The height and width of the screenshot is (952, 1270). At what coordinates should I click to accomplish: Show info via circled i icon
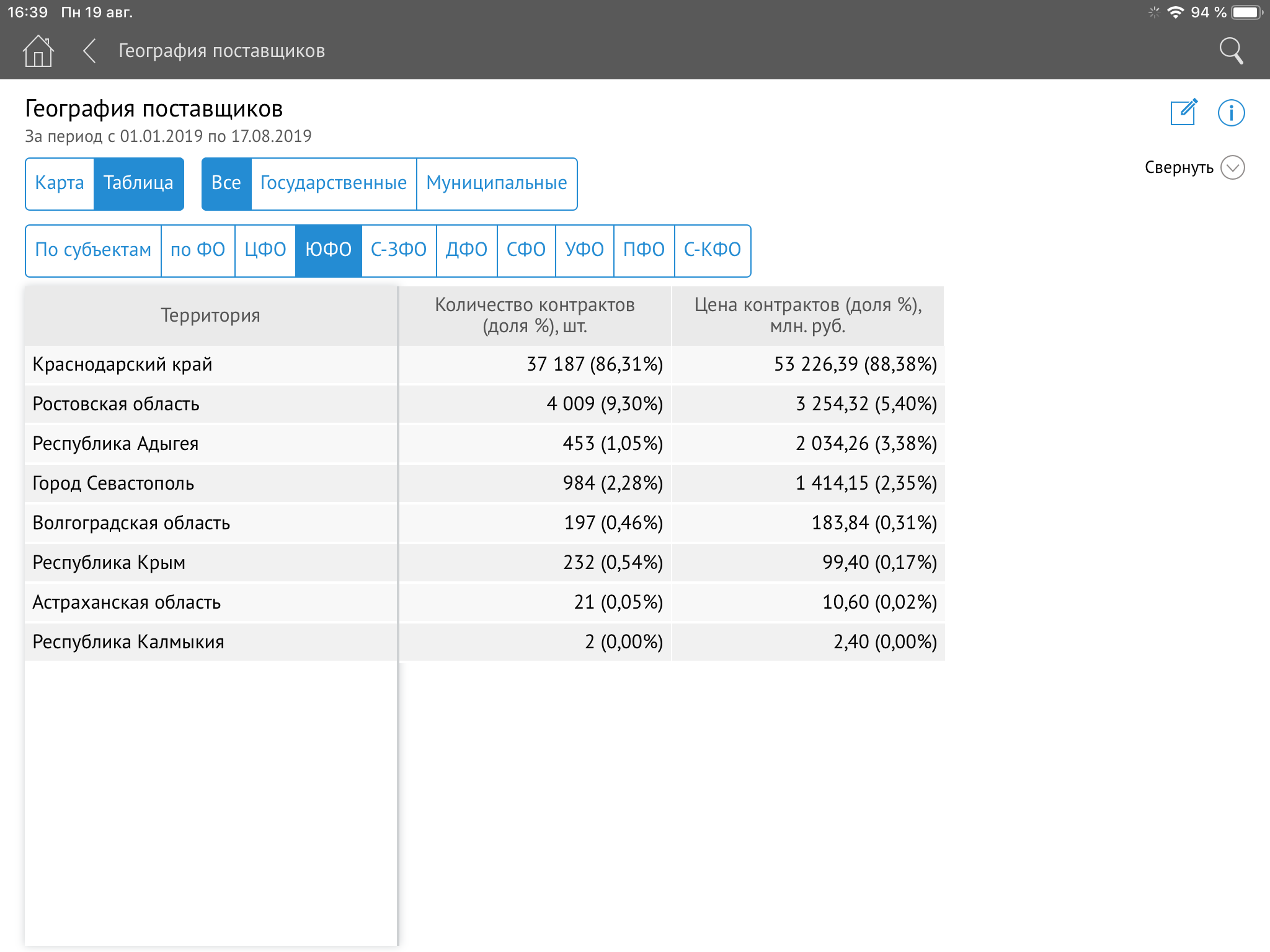click(1231, 113)
